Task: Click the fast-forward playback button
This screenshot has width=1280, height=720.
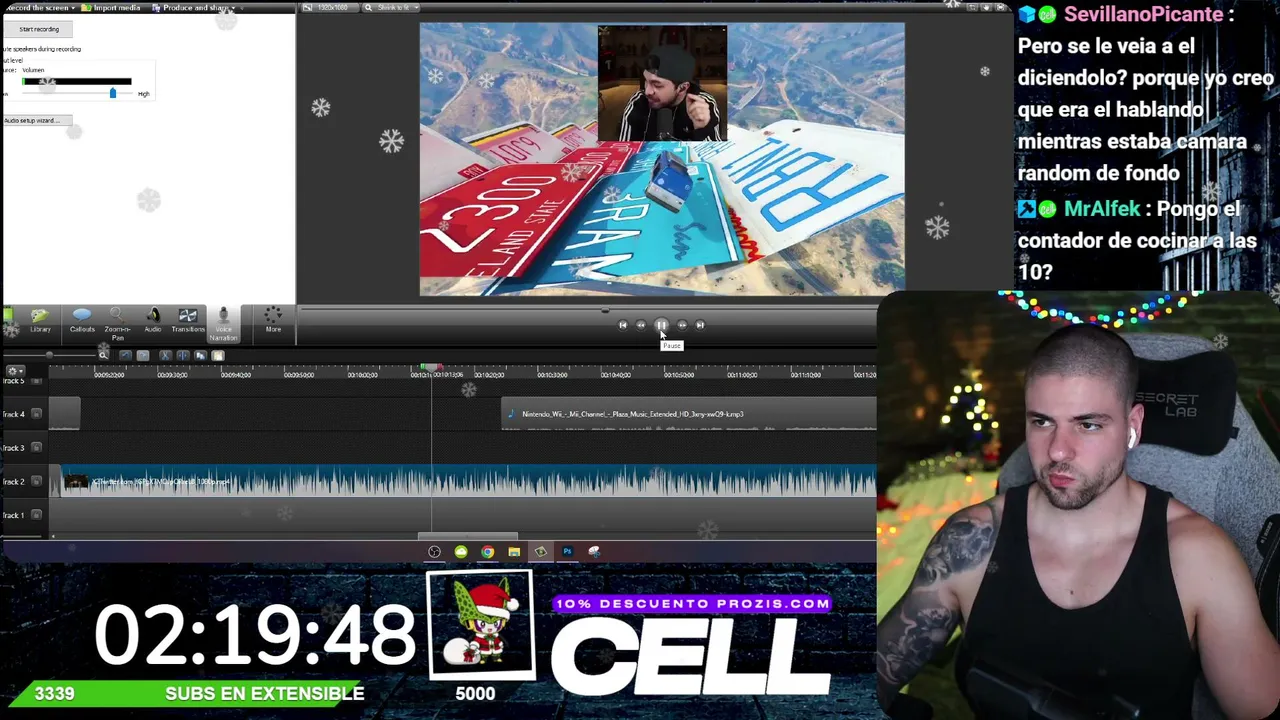Action: click(x=682, y=325)
